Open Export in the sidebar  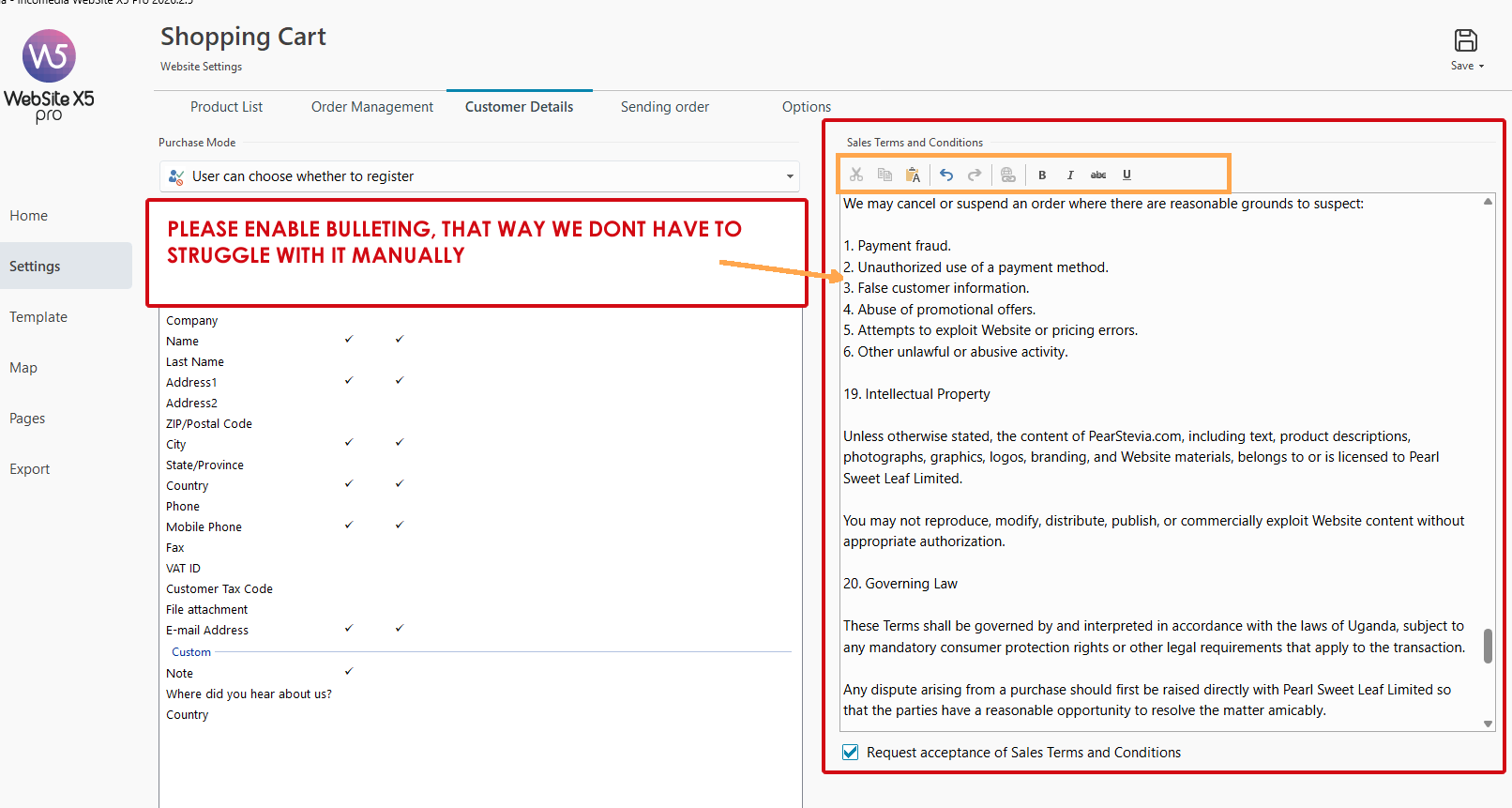[30, 469]
